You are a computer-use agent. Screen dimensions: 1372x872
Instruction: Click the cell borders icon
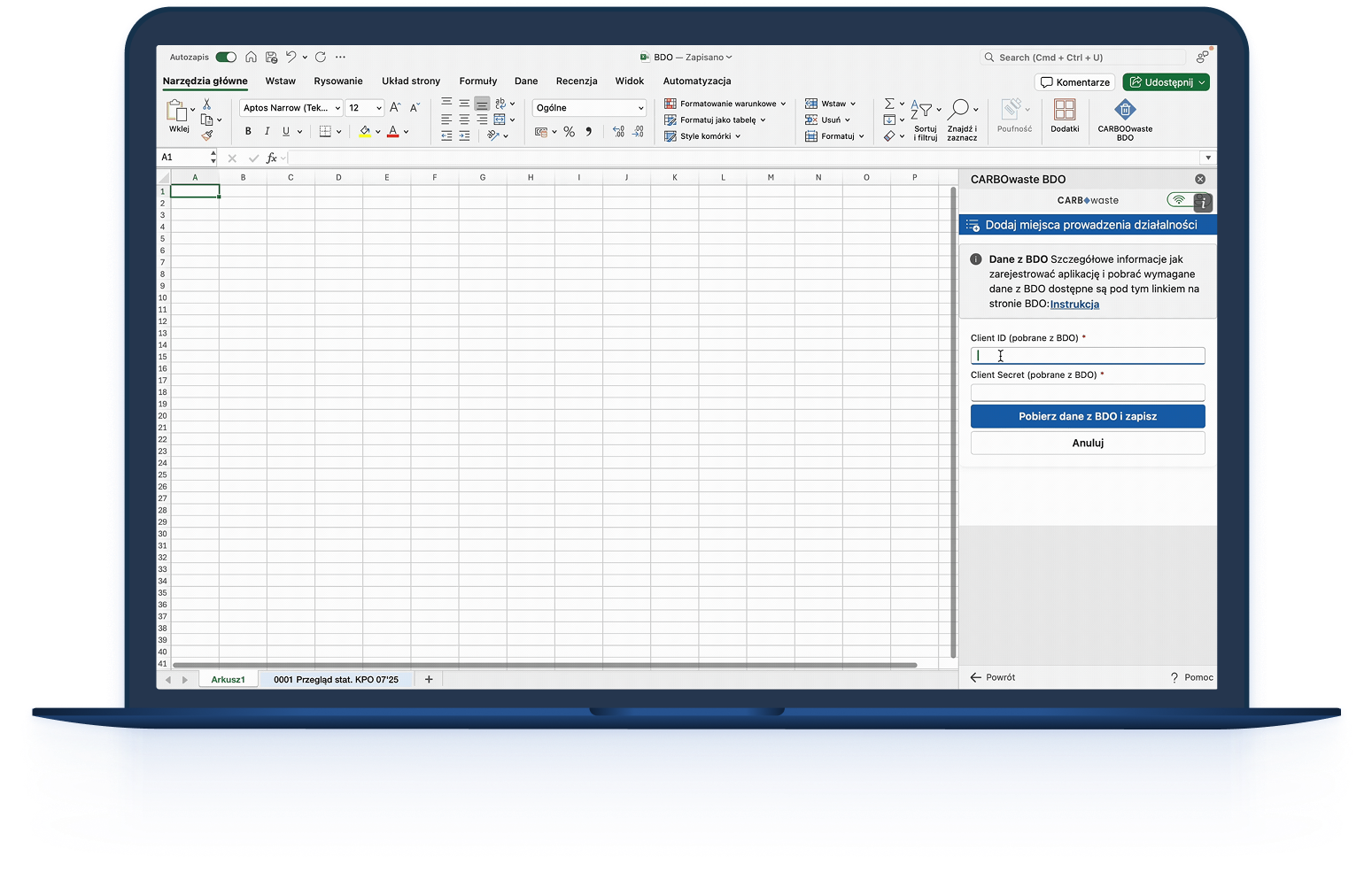[325, 131]
